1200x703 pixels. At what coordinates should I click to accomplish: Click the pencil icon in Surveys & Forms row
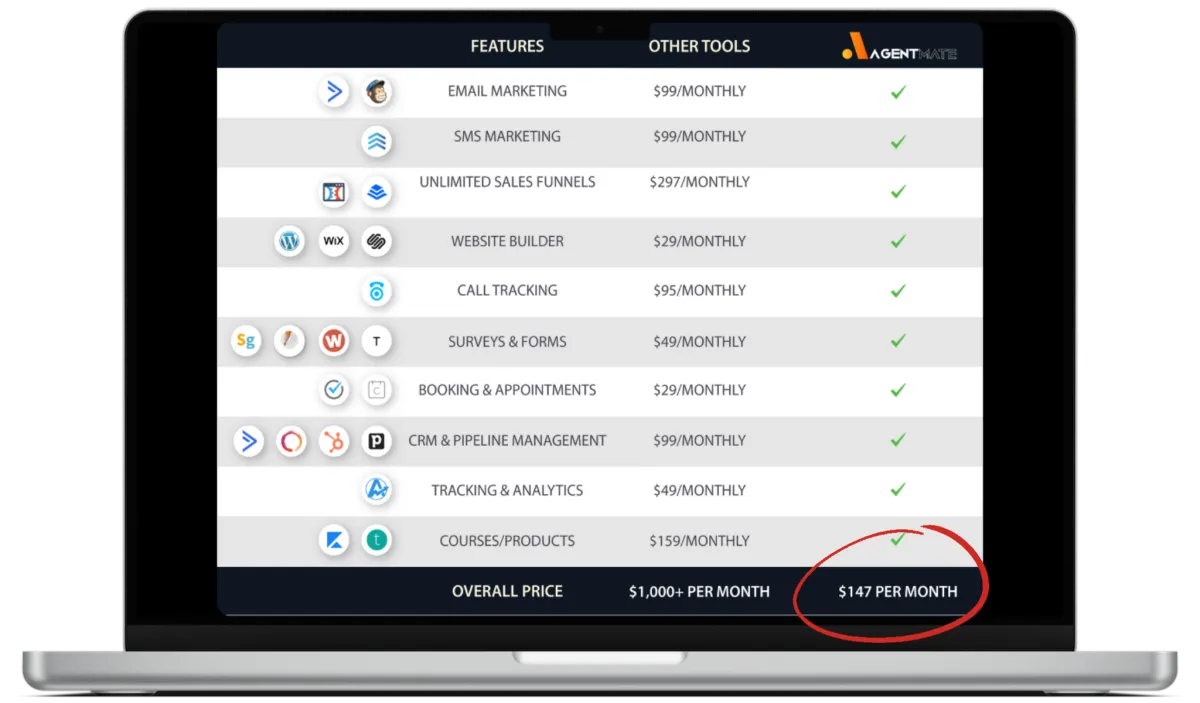(290, 341)
